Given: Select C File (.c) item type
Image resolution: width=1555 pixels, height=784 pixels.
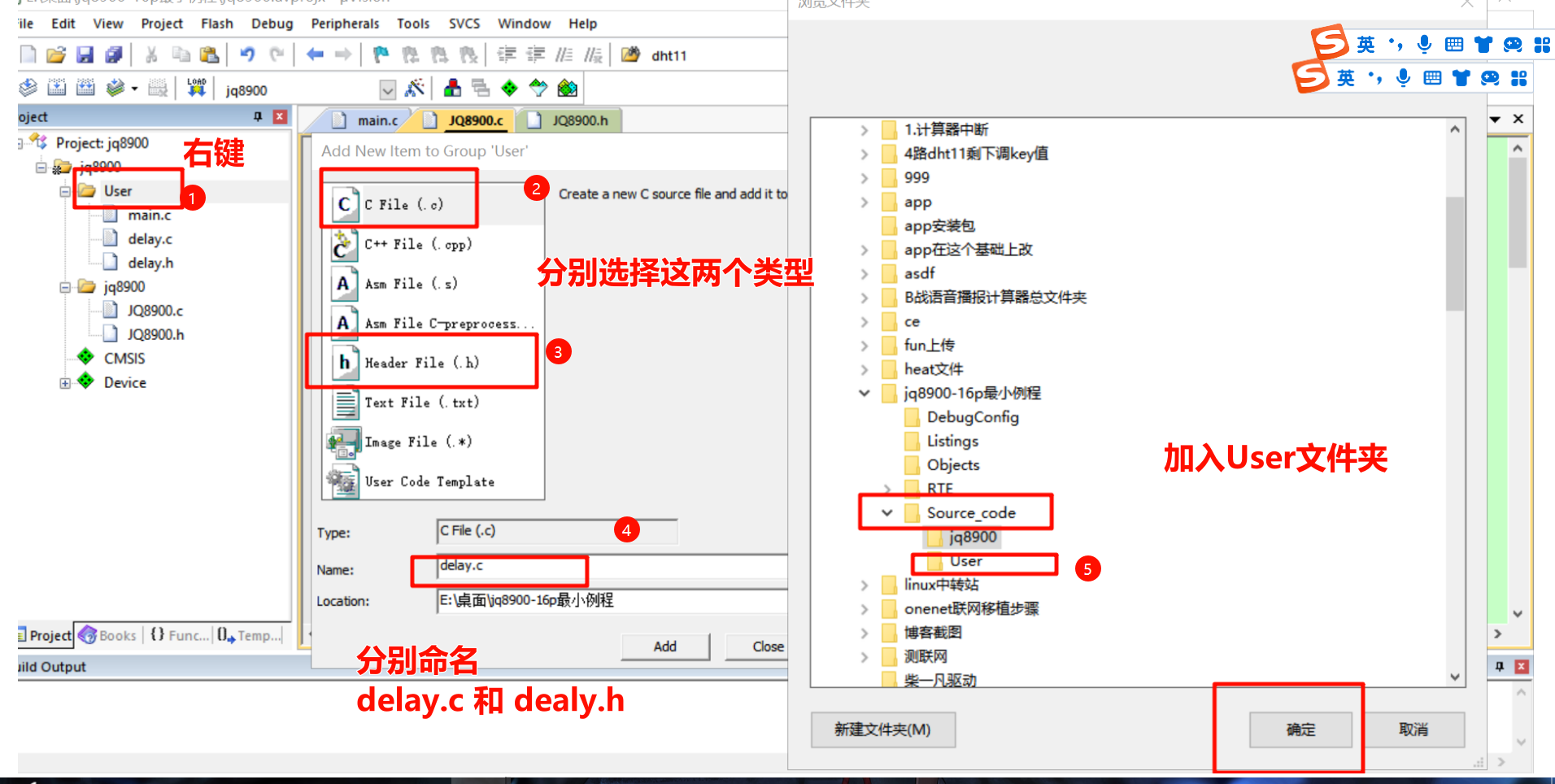Looking at the screenshot, I should click(435, 204).
